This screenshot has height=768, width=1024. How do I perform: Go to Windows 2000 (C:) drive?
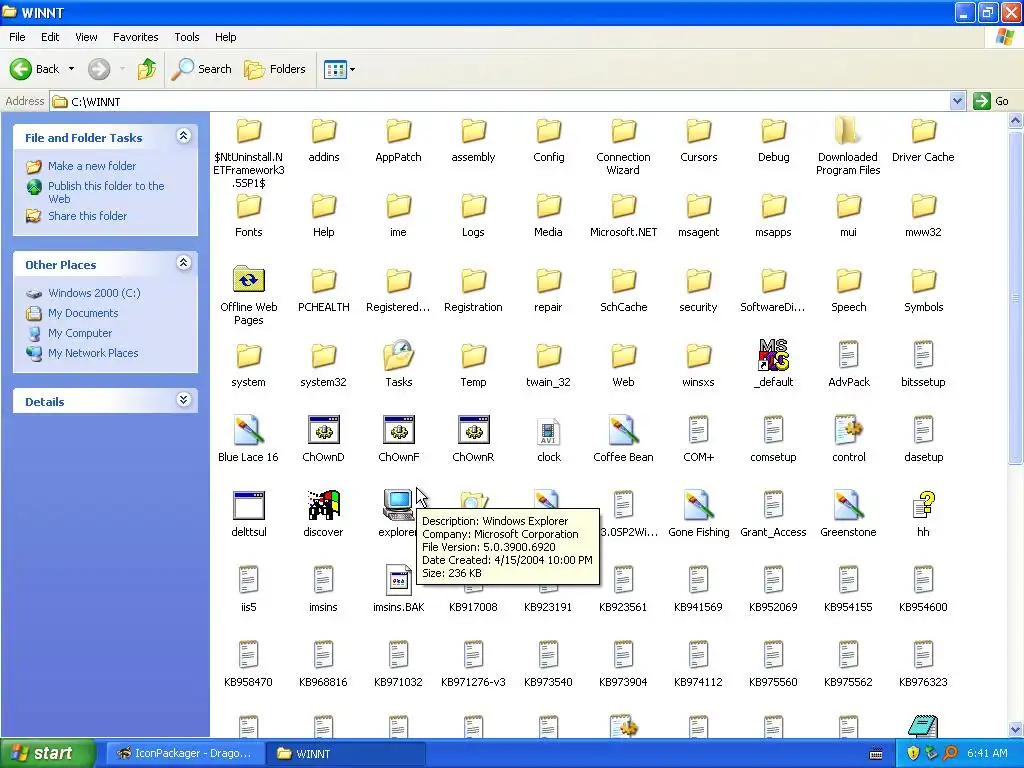point(94,293)
